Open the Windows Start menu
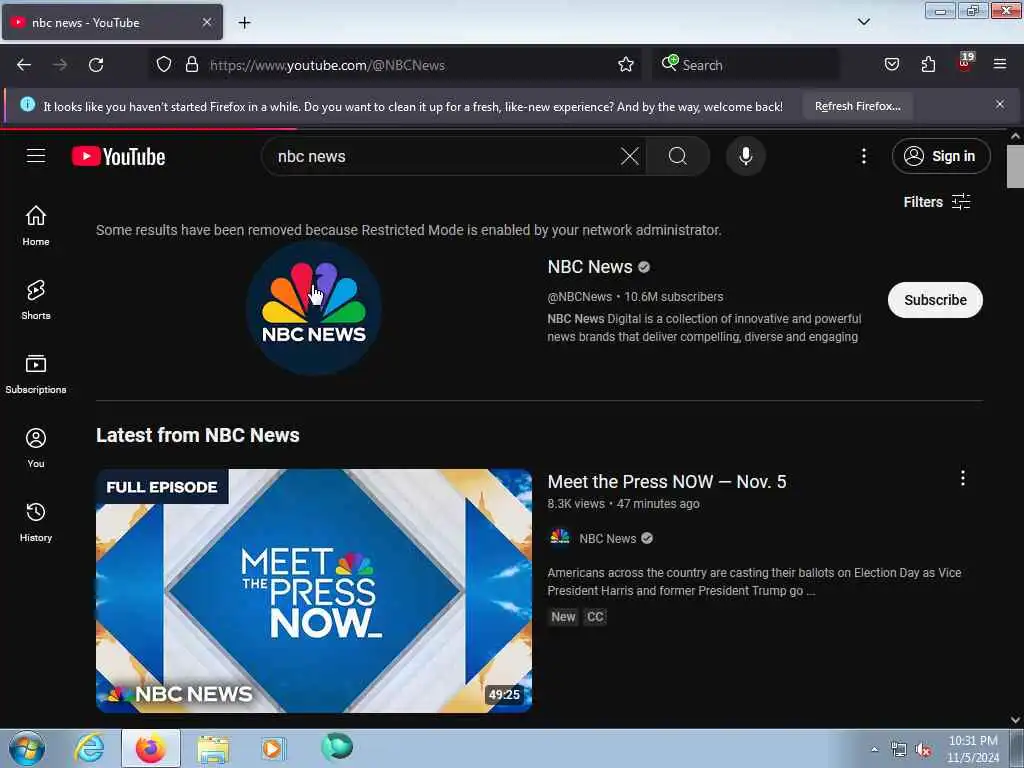This screenshot has height=768, width=1024. pyautogui.click(x=26, y=748)
